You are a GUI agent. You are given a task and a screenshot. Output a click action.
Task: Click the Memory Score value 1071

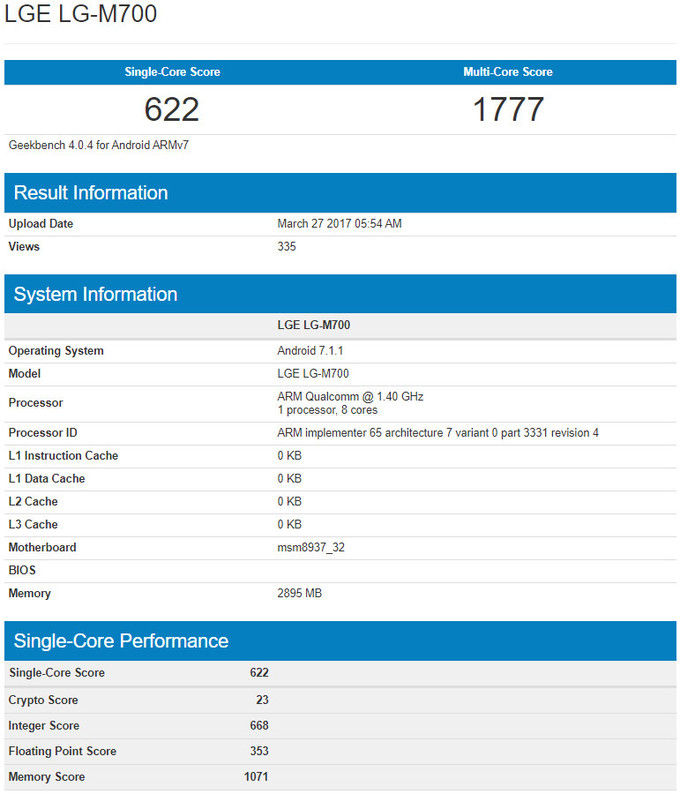click(256, 777)
